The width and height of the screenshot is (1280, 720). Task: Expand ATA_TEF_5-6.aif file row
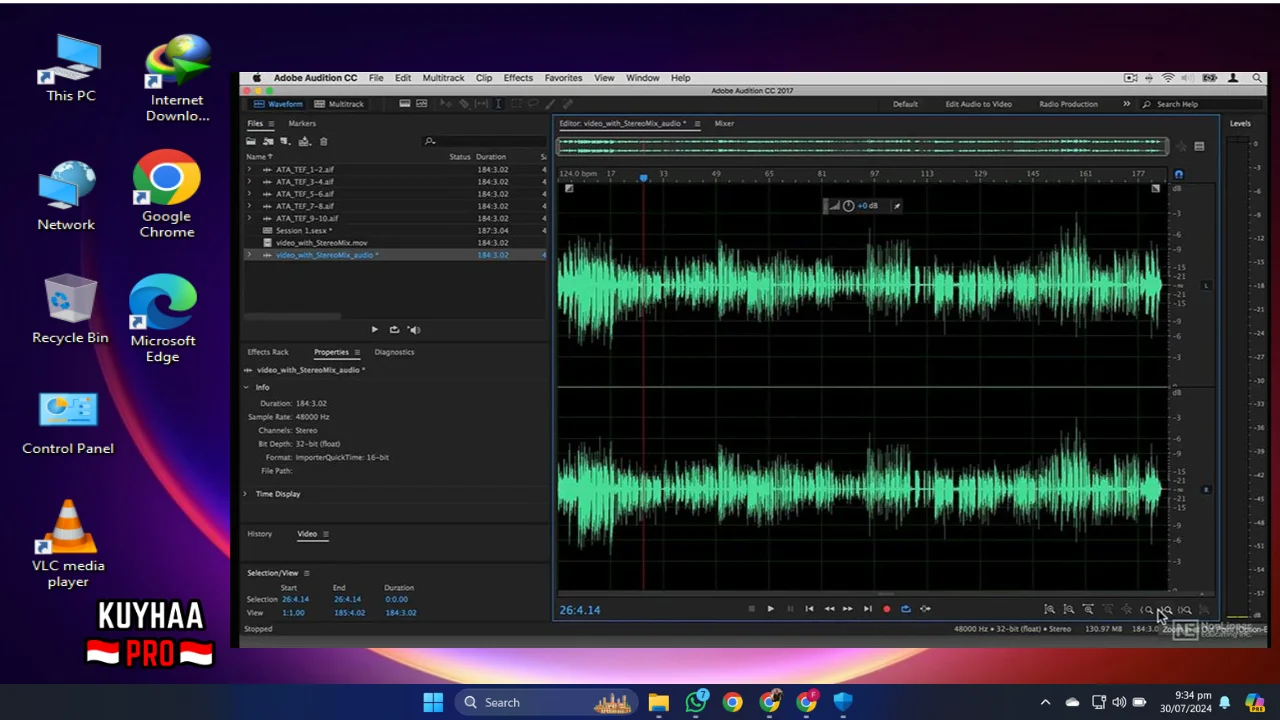(x=249, y=194)
